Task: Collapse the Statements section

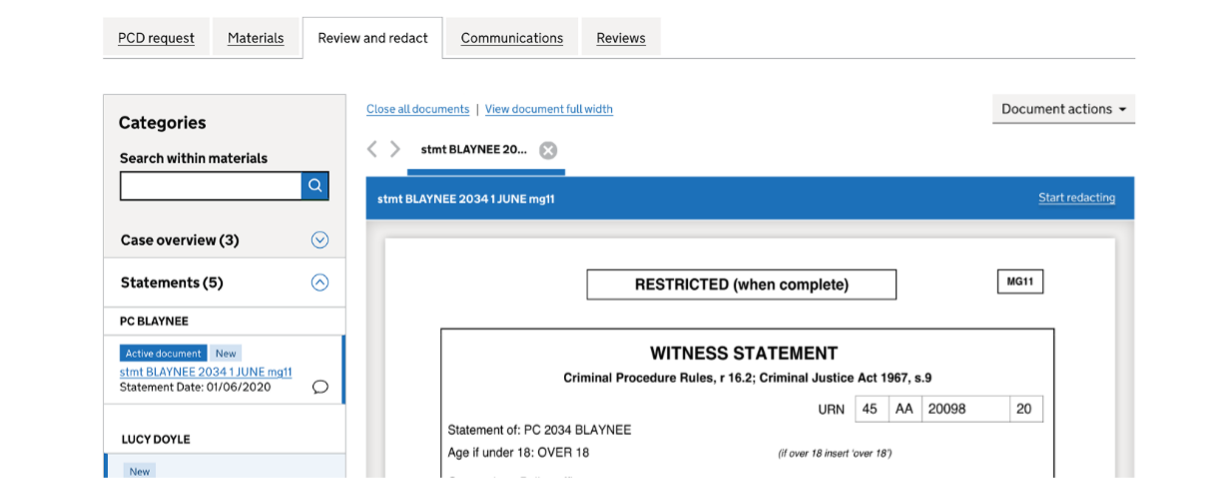Action: 320,283
